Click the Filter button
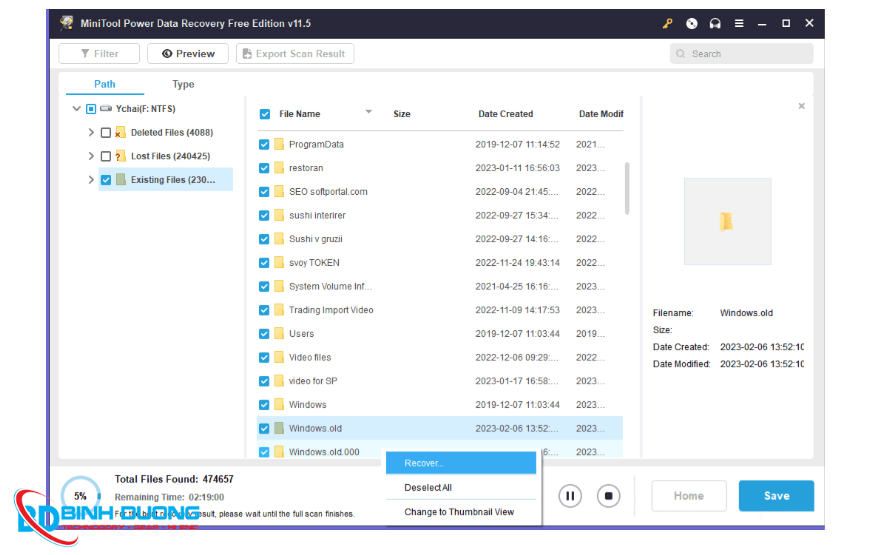 point(99,54)
